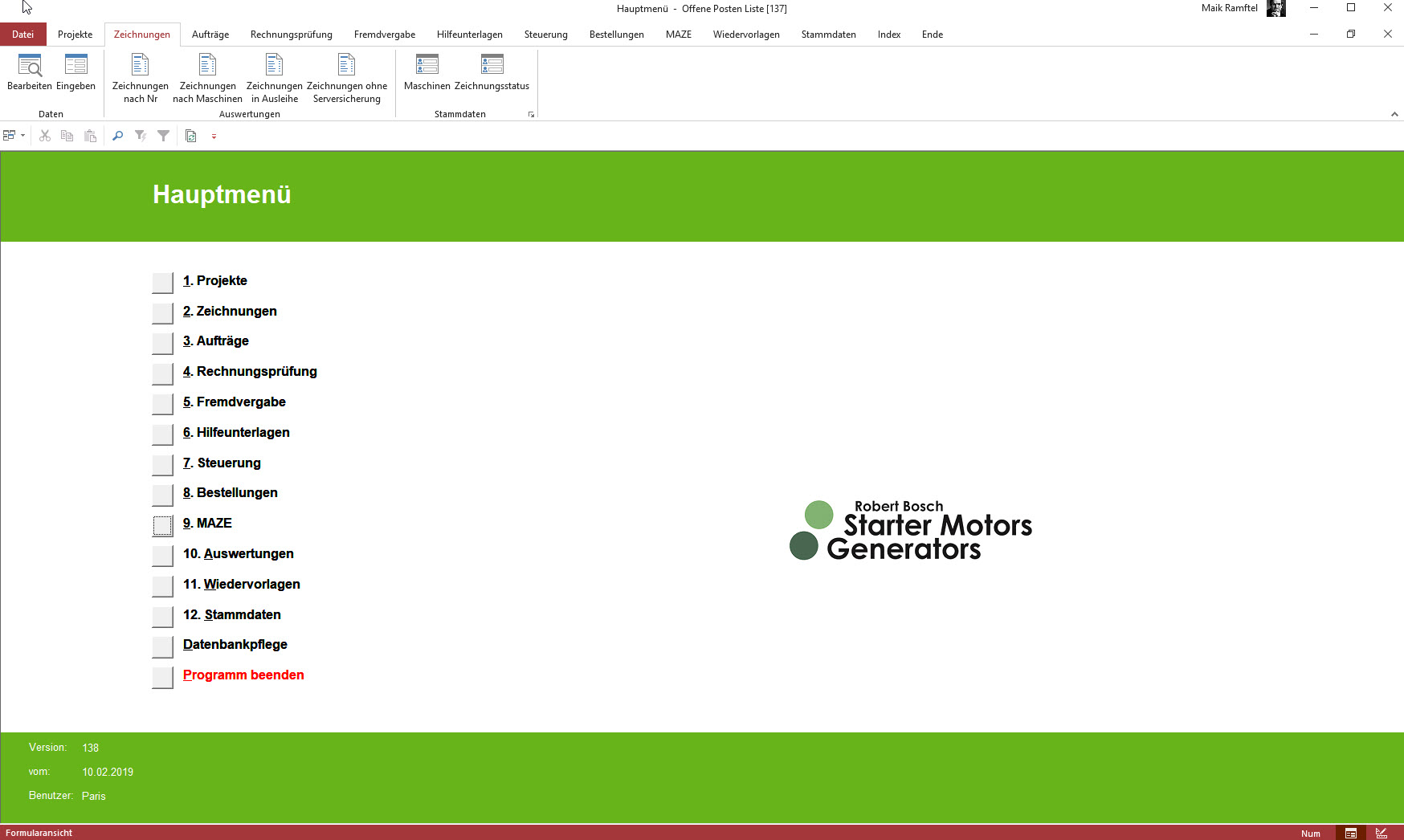This screenshot has width=1404, height=840.
Task: Switch to Form view in the status bar
Action: pyautogui.click(x=1351, y=833)
